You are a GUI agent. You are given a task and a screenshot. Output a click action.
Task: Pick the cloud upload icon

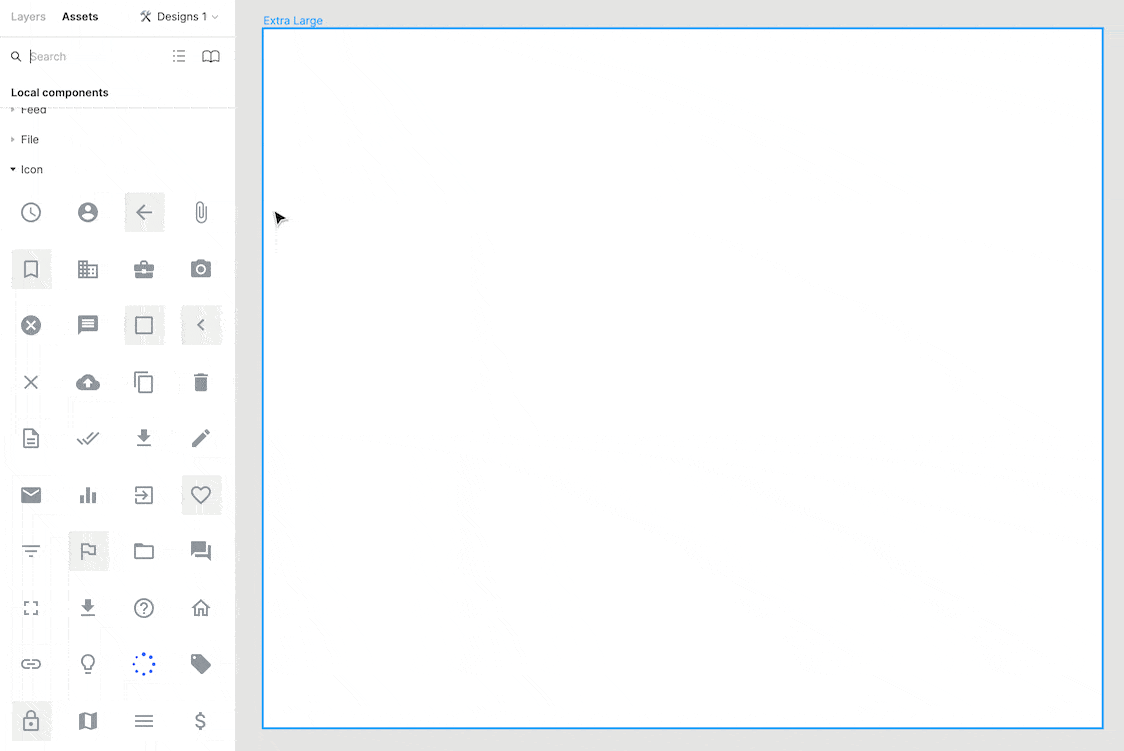pos(87,382)
